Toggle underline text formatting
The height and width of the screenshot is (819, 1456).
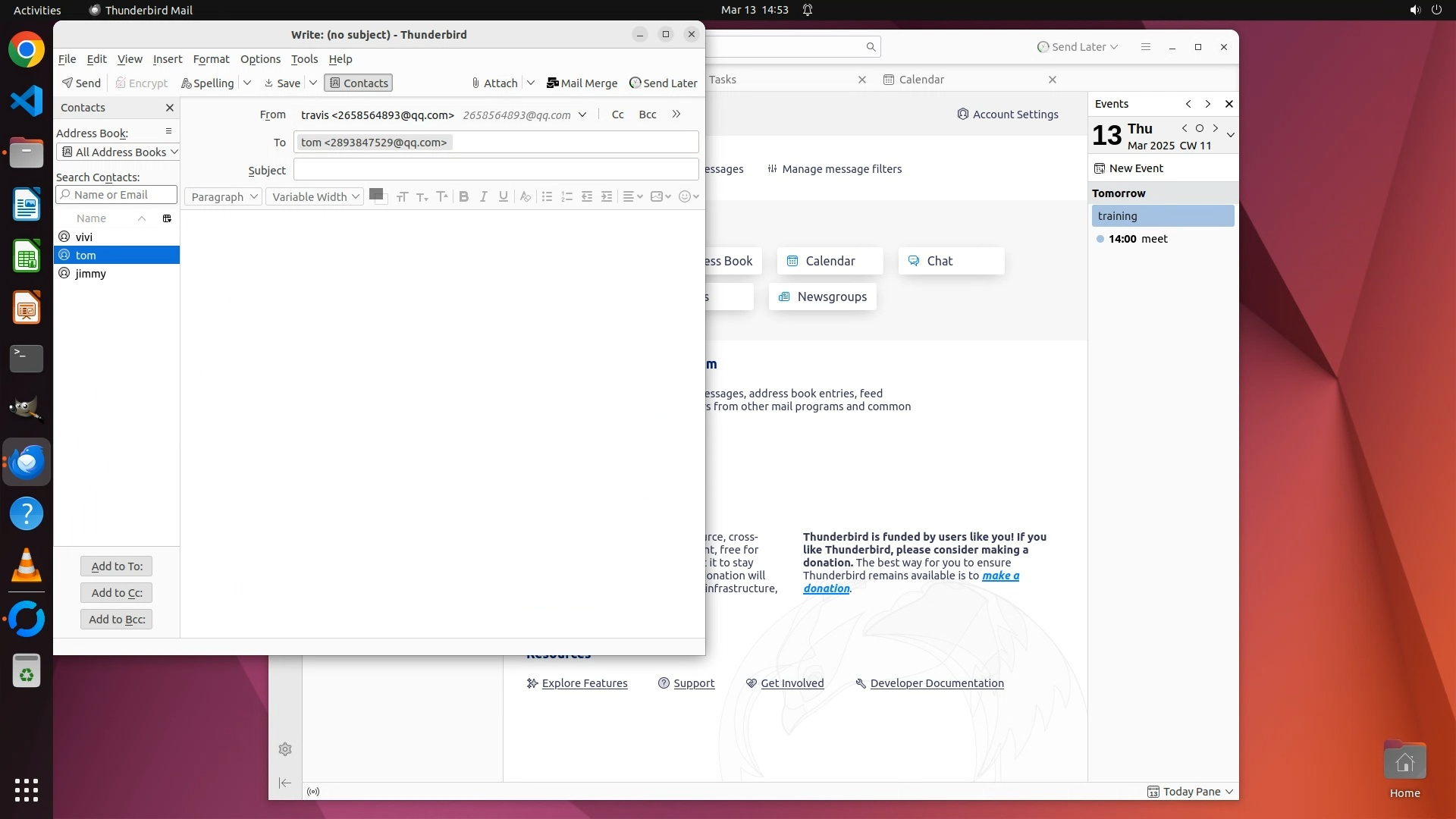[x=503, y=196]
